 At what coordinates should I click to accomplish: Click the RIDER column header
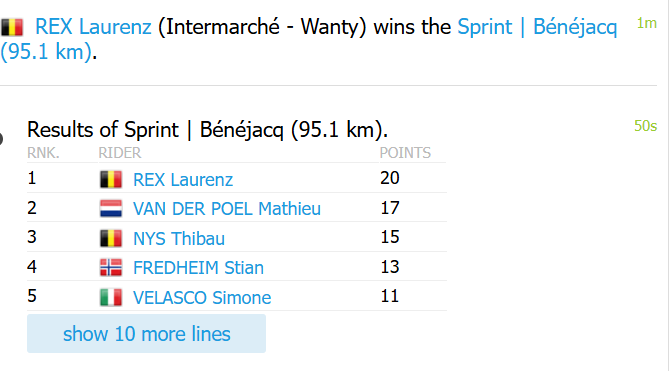tap(120, 153)
